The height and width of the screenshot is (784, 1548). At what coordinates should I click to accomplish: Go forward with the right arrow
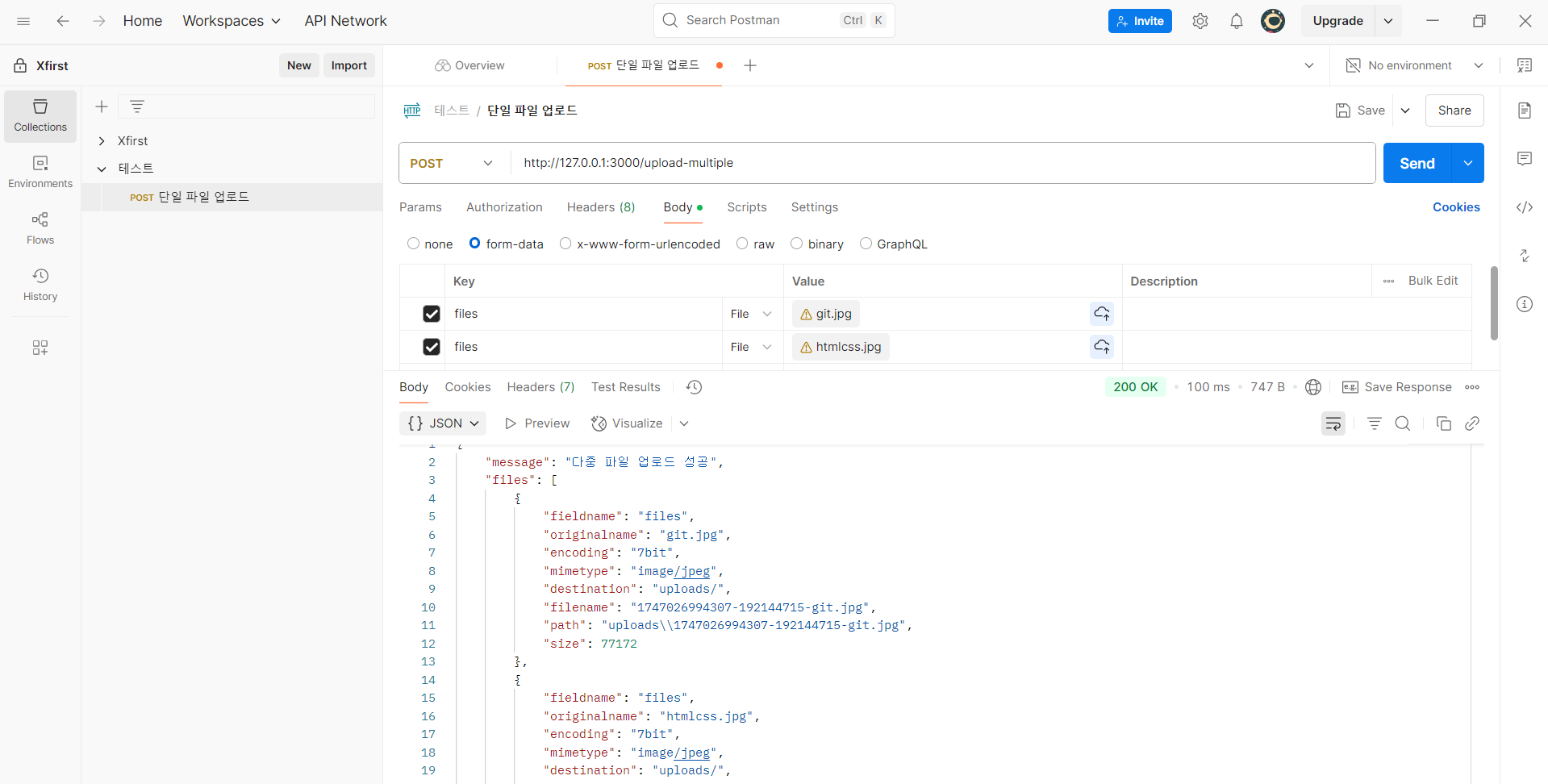98,21
